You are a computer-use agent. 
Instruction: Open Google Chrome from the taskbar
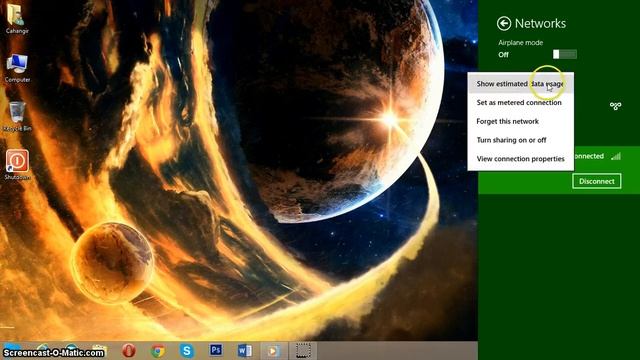coord(158,351)
